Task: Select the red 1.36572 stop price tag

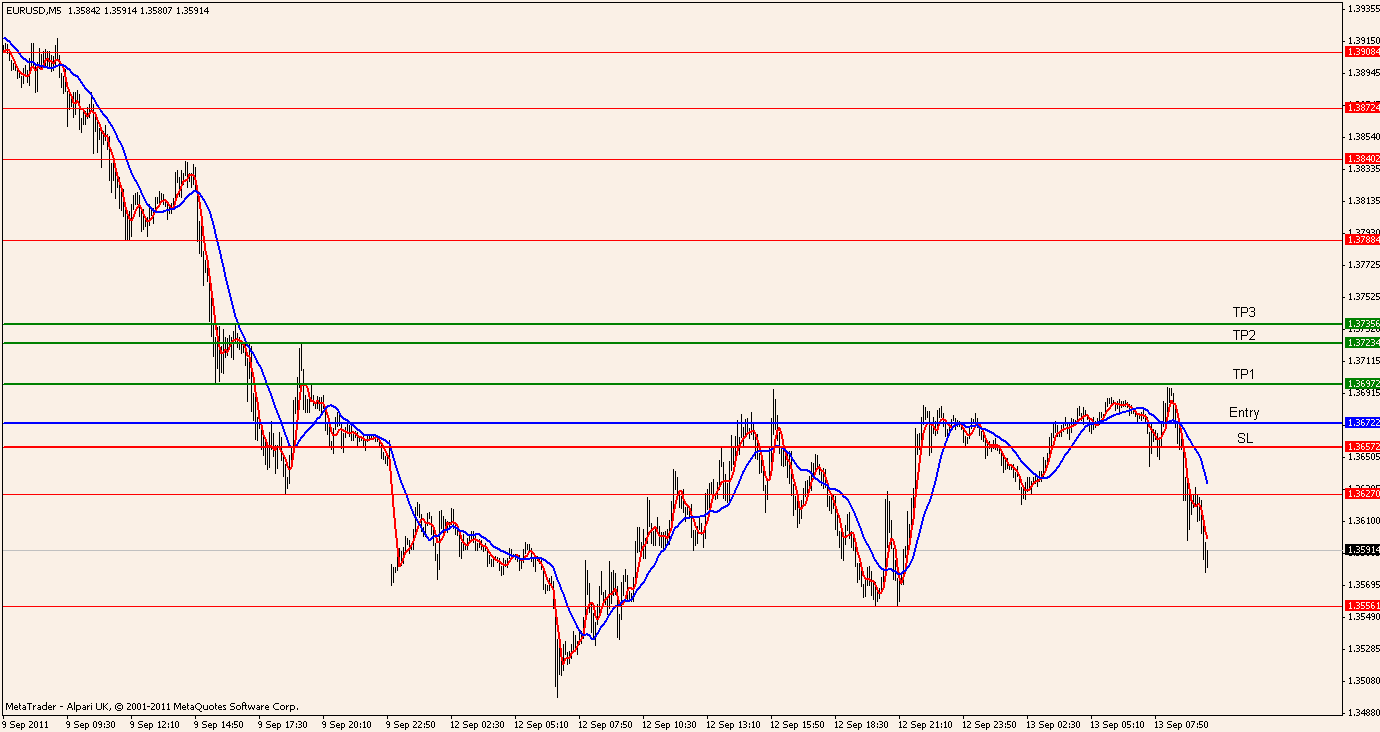Action: pos(1362,446)
